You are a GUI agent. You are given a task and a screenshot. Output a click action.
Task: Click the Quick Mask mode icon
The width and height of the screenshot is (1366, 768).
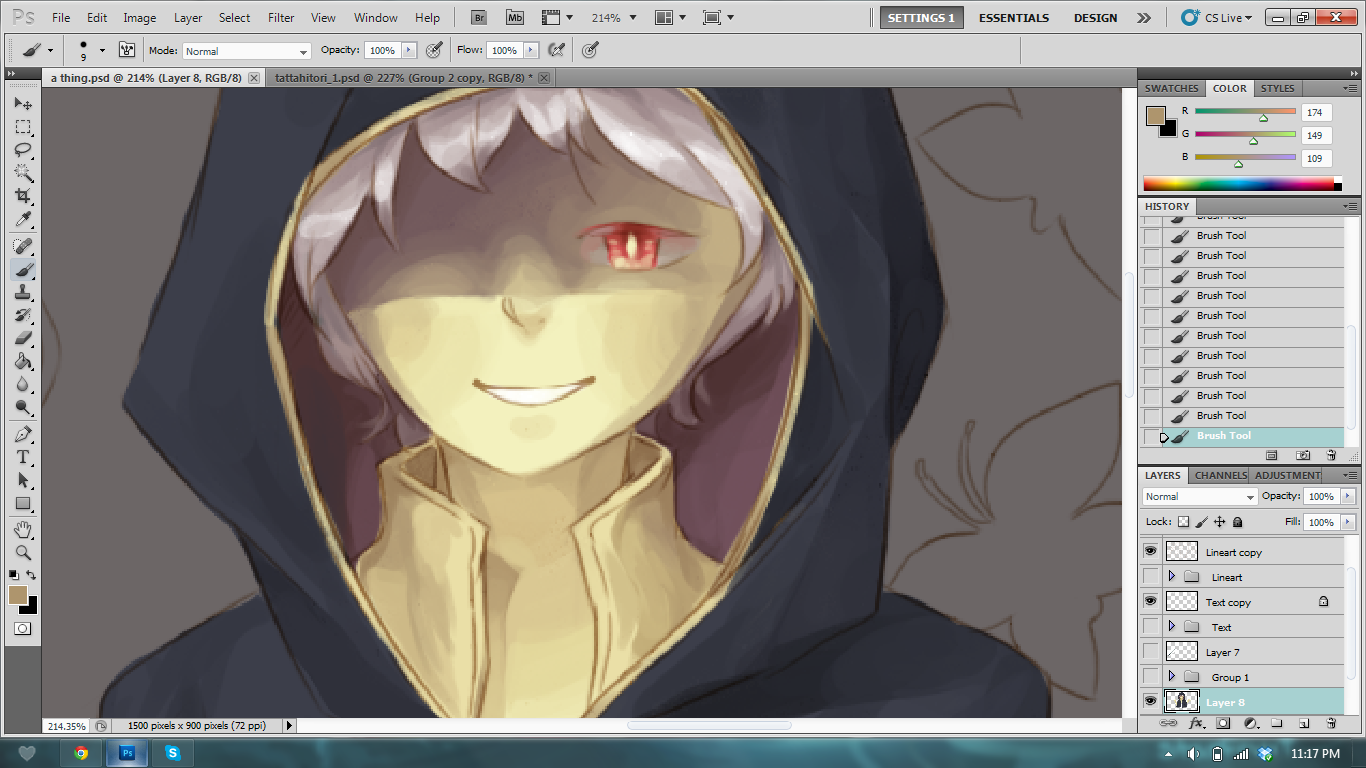(22, 629)
